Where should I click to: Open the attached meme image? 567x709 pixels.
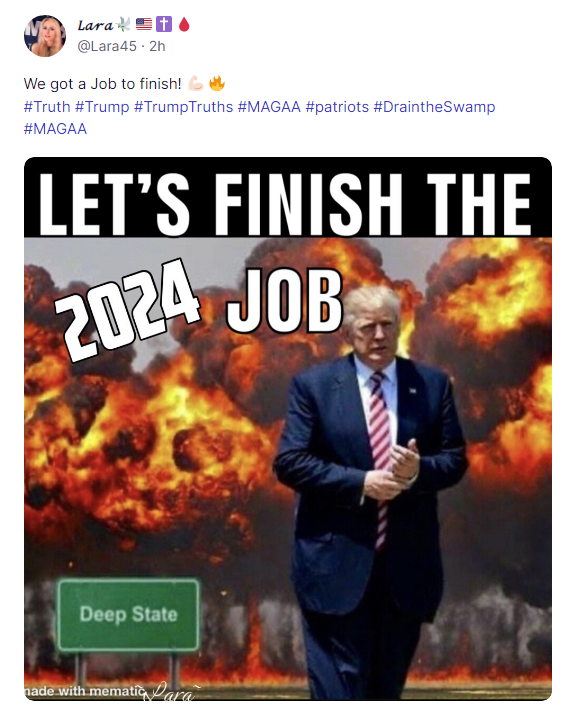tap(288, 428)
